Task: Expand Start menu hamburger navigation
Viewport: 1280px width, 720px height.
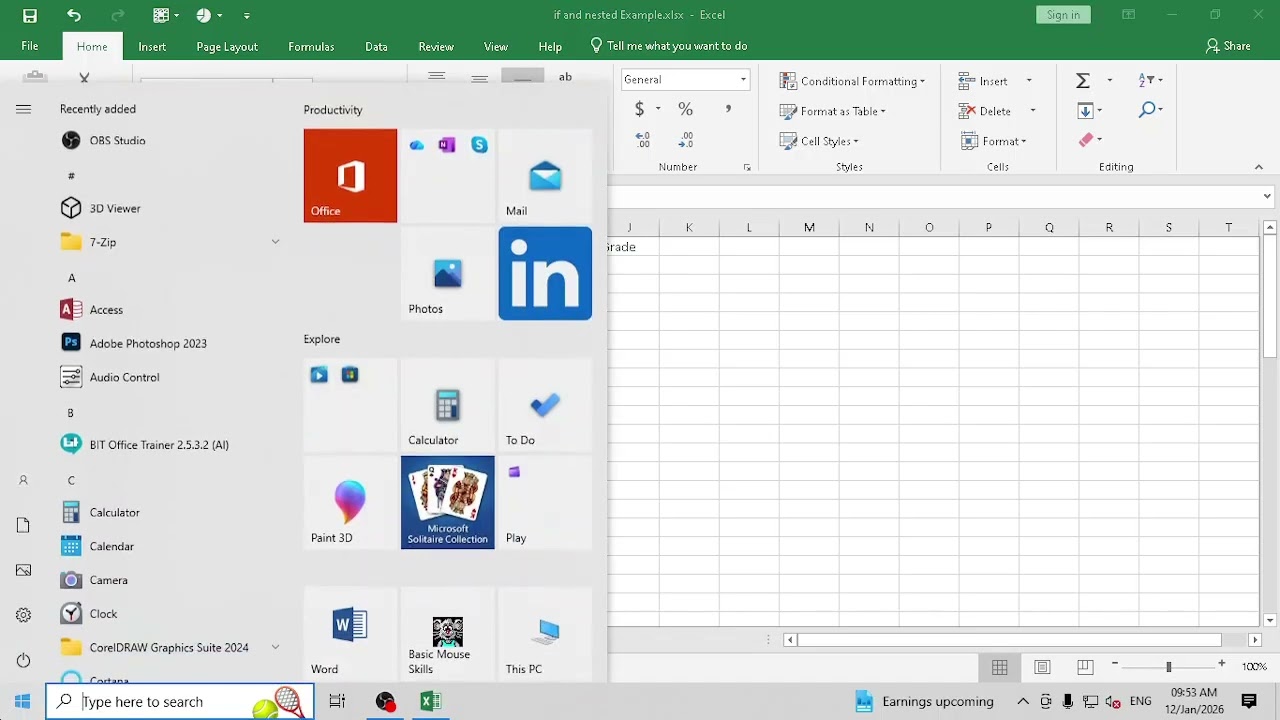Action: pos(23,109)
